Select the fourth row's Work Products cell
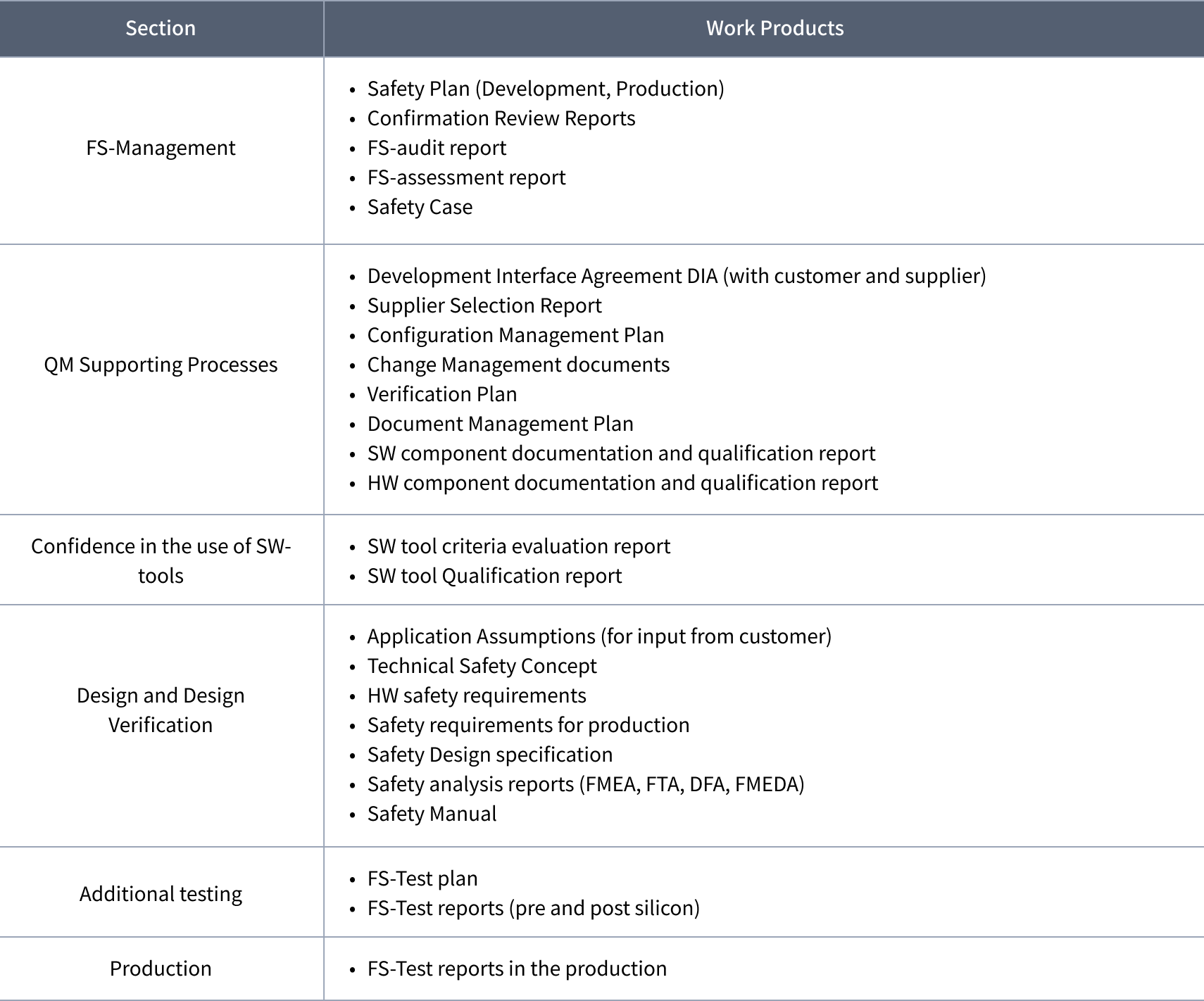Image resolution: width=1204 pixels, height=1001 pixels. (764, 726)
